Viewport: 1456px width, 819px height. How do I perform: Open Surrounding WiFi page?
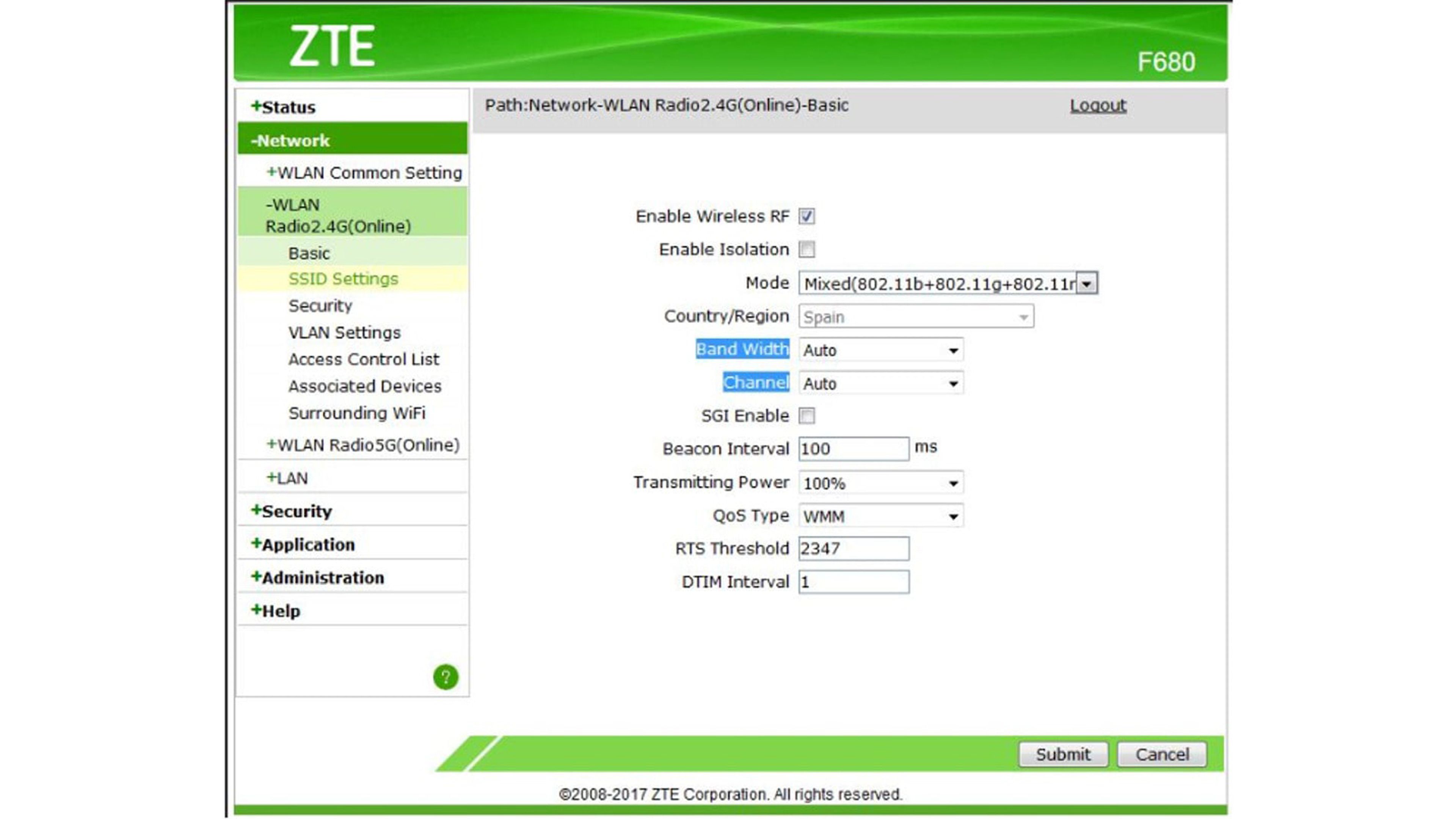tap(357, 413)
